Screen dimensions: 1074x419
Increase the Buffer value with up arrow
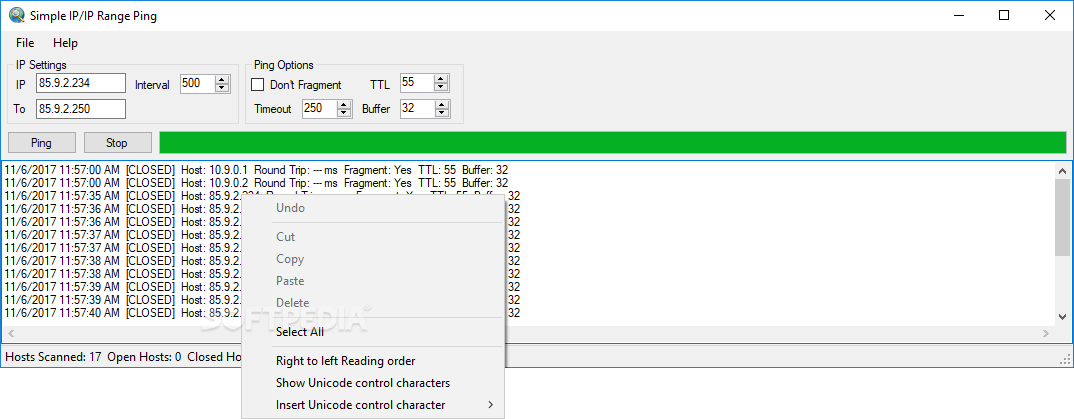[x=442, y=105]
